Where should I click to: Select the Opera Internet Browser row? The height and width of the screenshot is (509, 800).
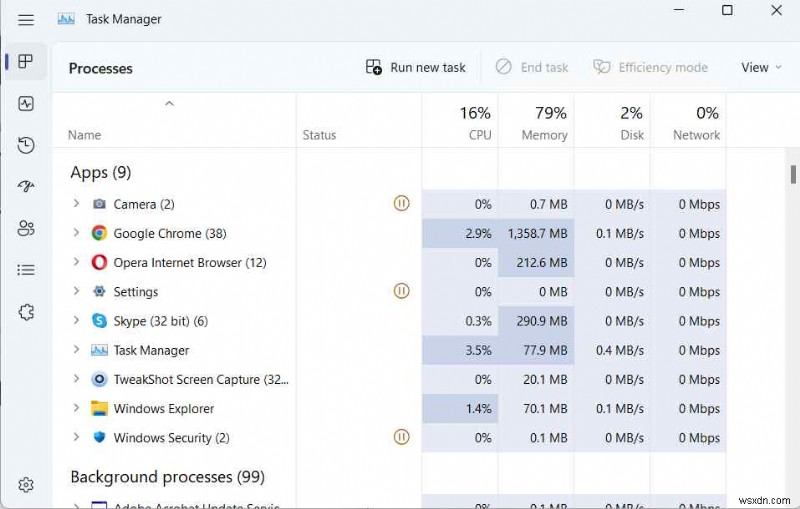tap(190, 262)
